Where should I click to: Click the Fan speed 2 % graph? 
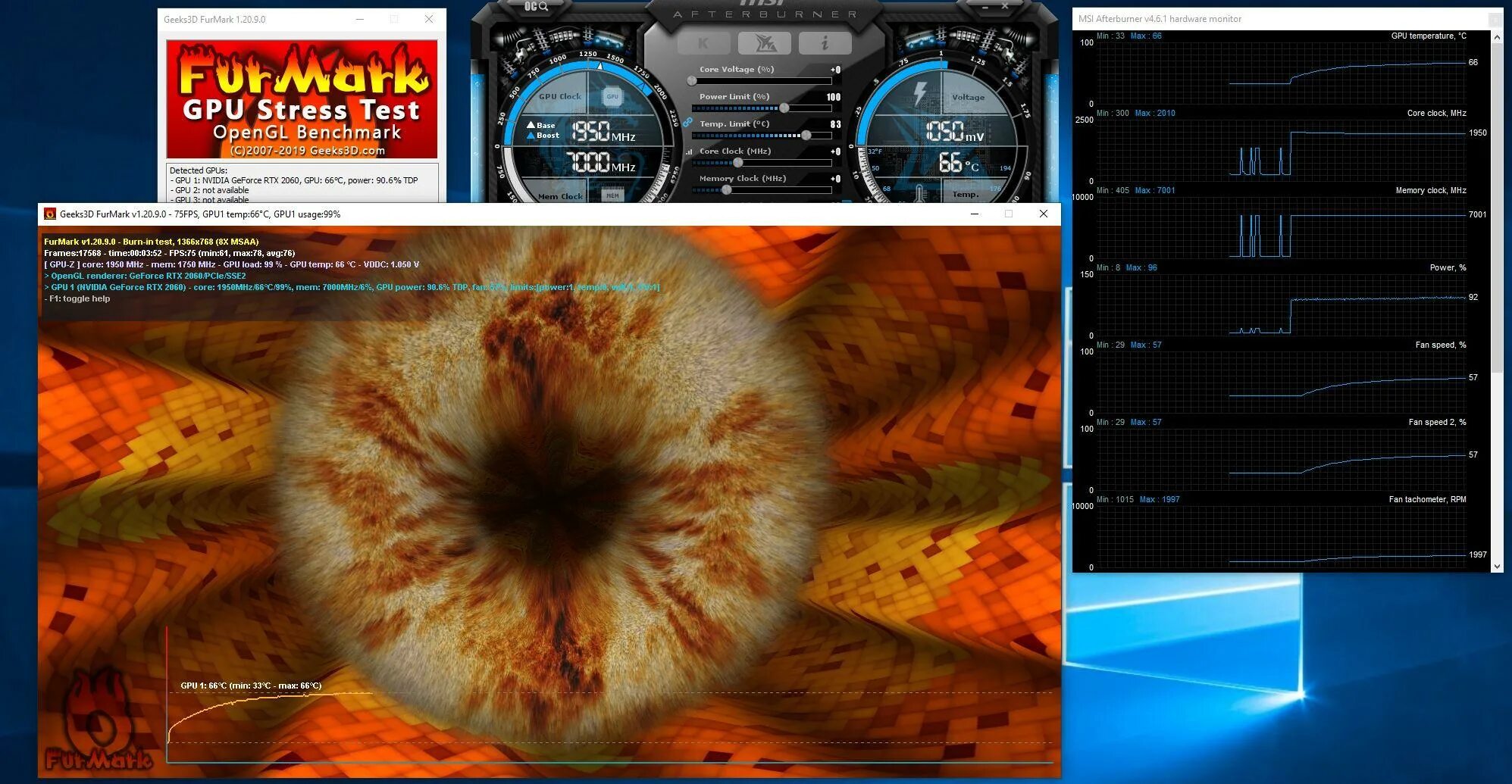tap(1282, 460)
